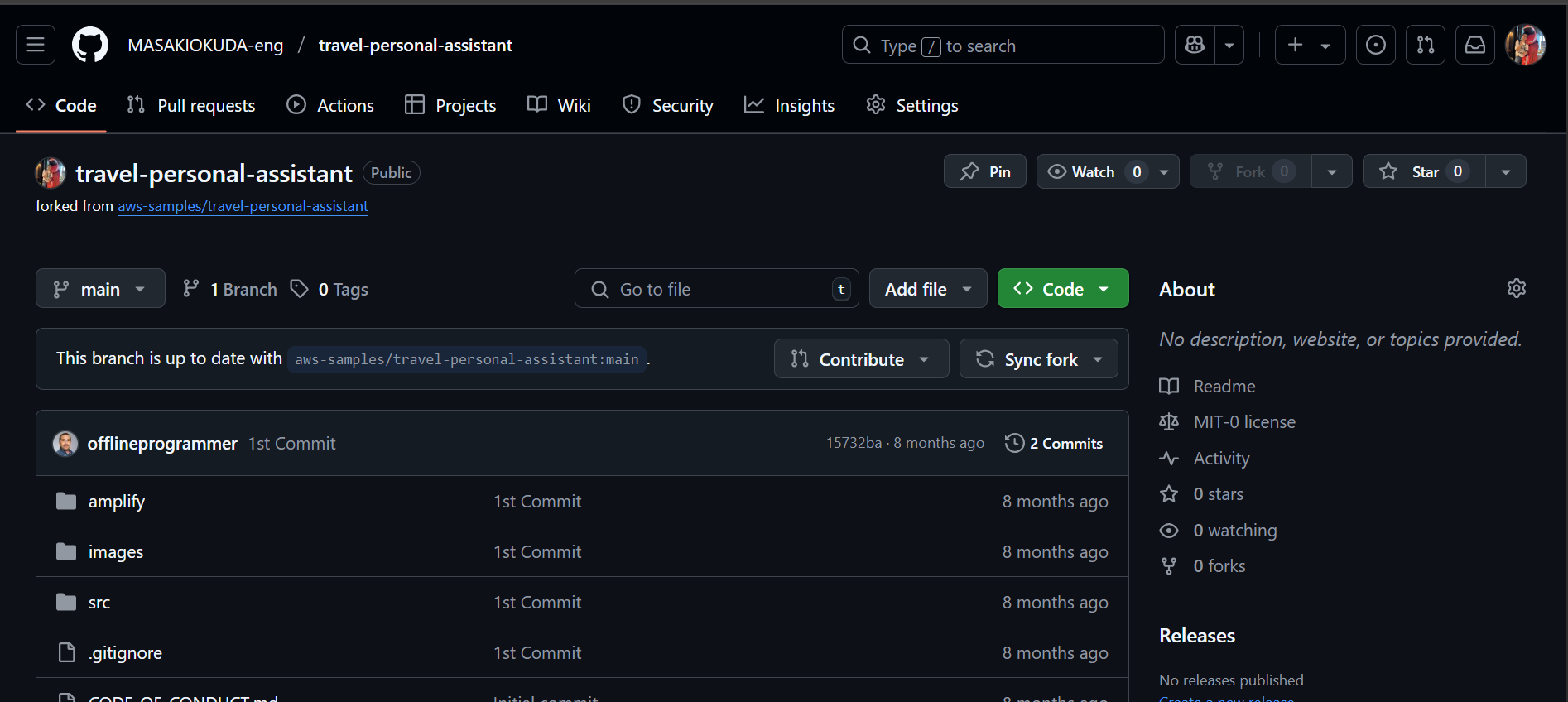
Task: Open the user profile avatar menu
Action: [x=1526, y=45]
